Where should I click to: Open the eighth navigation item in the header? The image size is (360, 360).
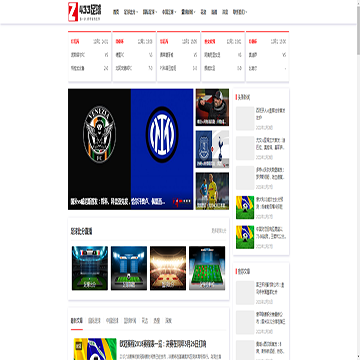click(x=225, y=12)
